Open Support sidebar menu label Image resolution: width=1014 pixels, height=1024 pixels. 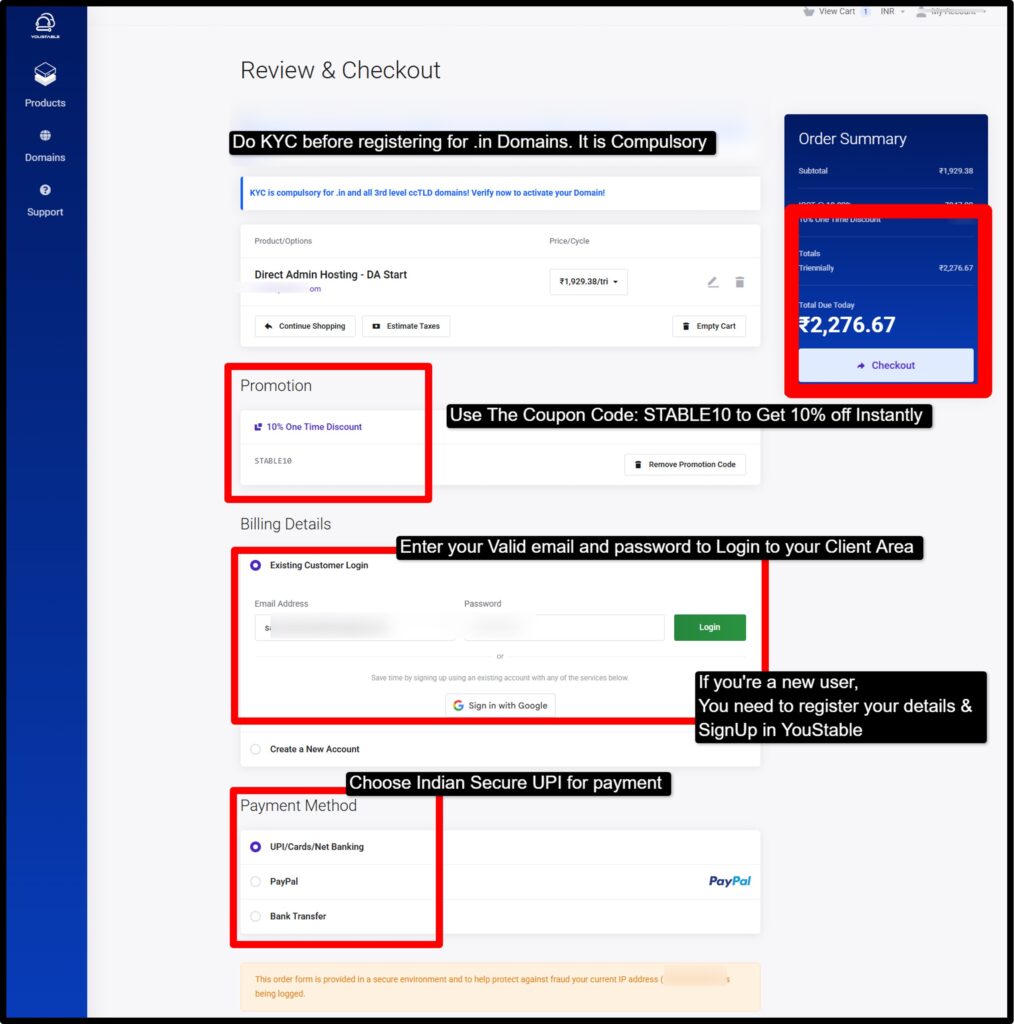click(x=45, y=212)
